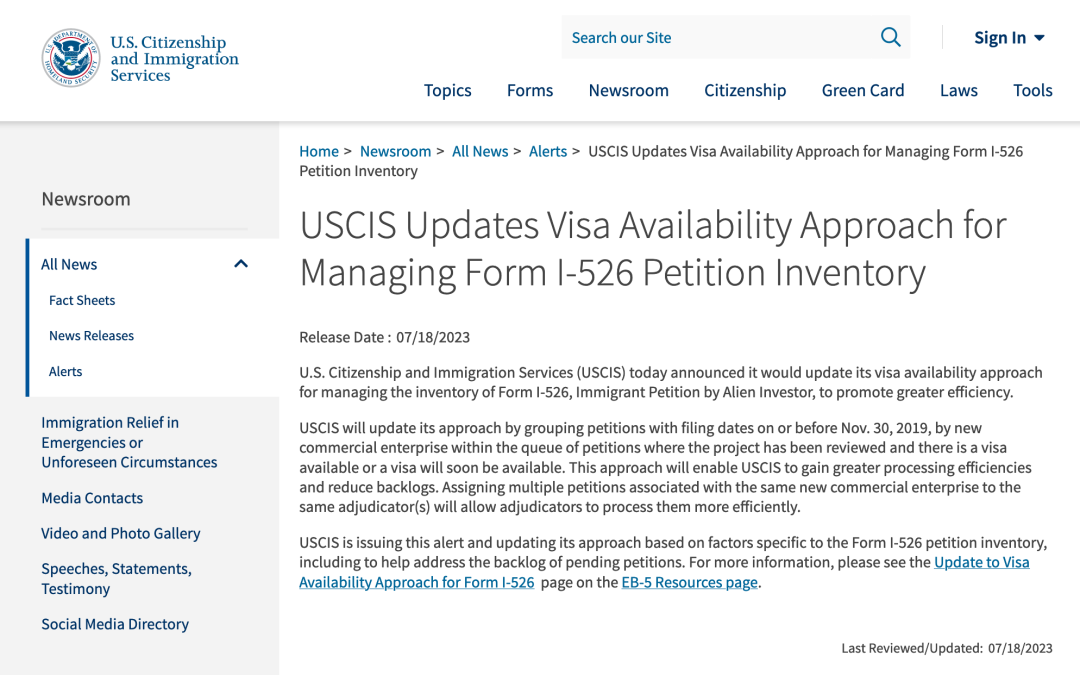Click the Home breadcrumb link

pos(319,151)
